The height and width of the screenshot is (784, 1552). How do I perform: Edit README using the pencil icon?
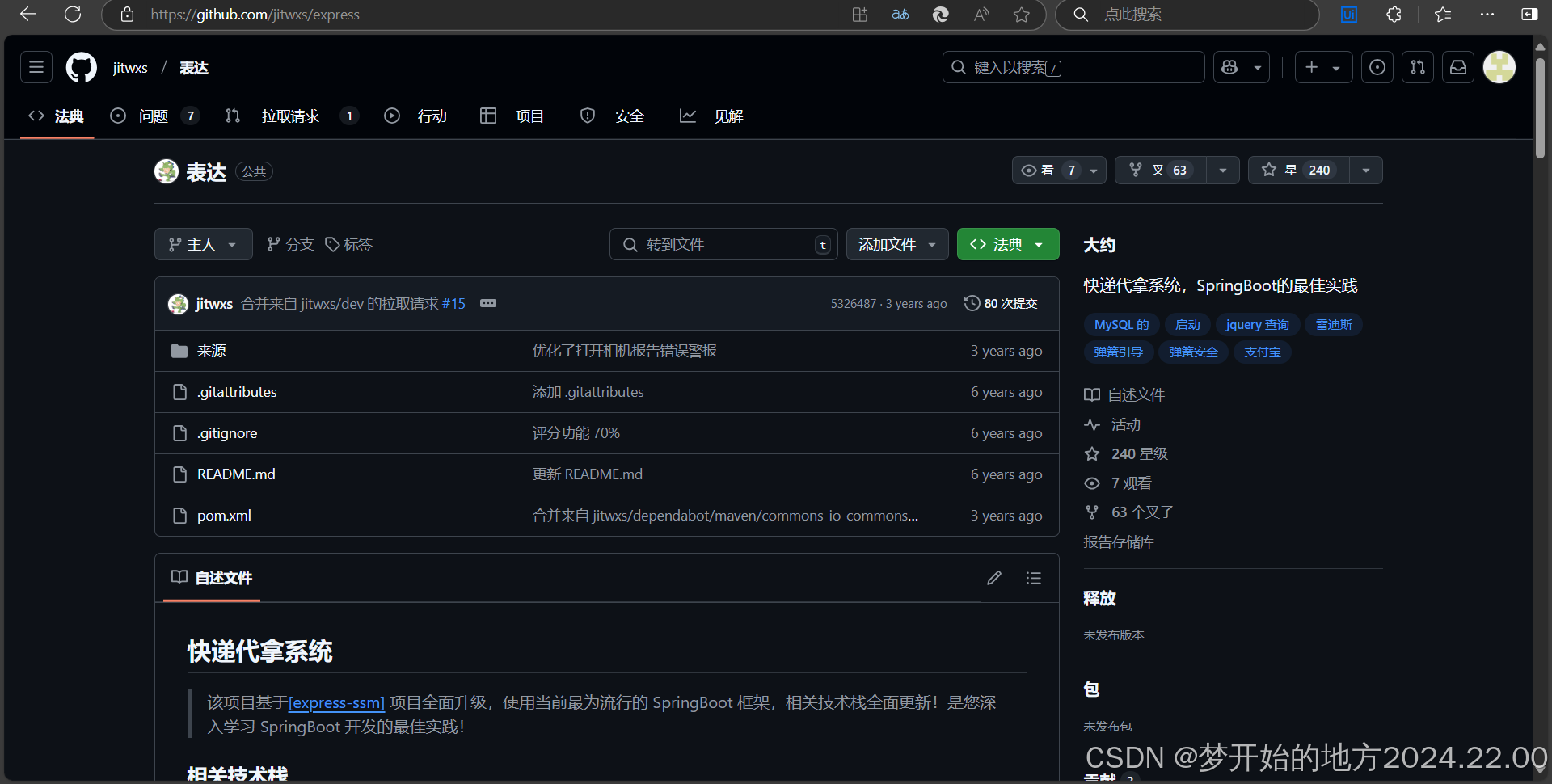994,578
